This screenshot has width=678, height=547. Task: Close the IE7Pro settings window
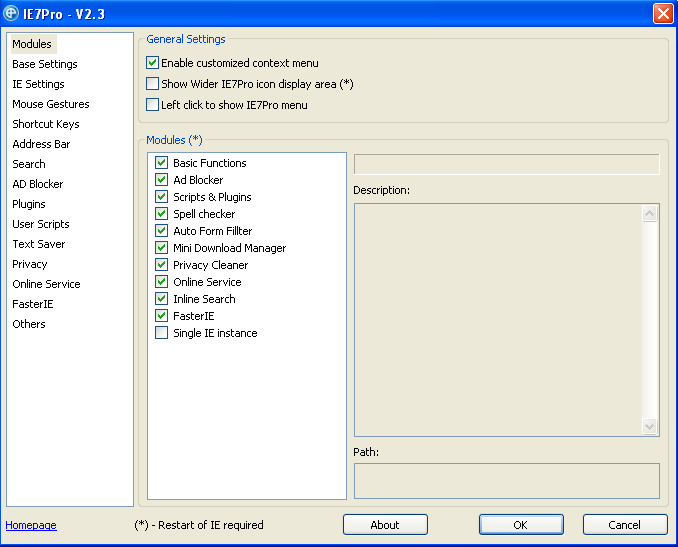(x=662, y=14)
